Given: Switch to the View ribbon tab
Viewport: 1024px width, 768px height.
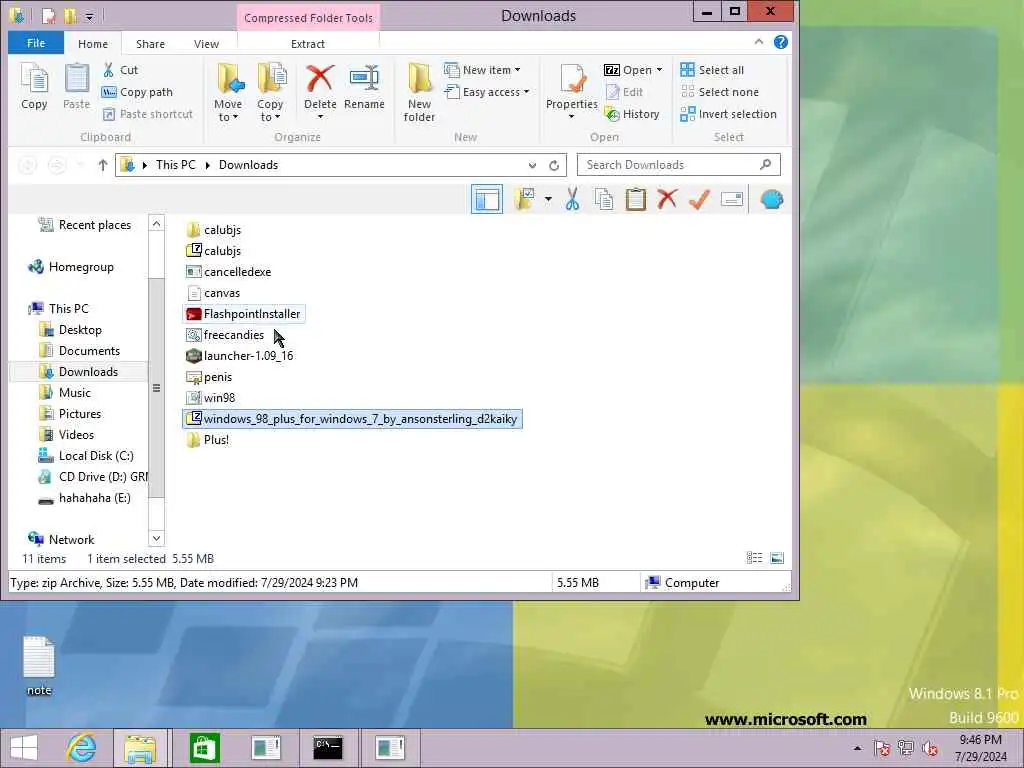Looking at the screenshot, I should [x=206, y=44].
